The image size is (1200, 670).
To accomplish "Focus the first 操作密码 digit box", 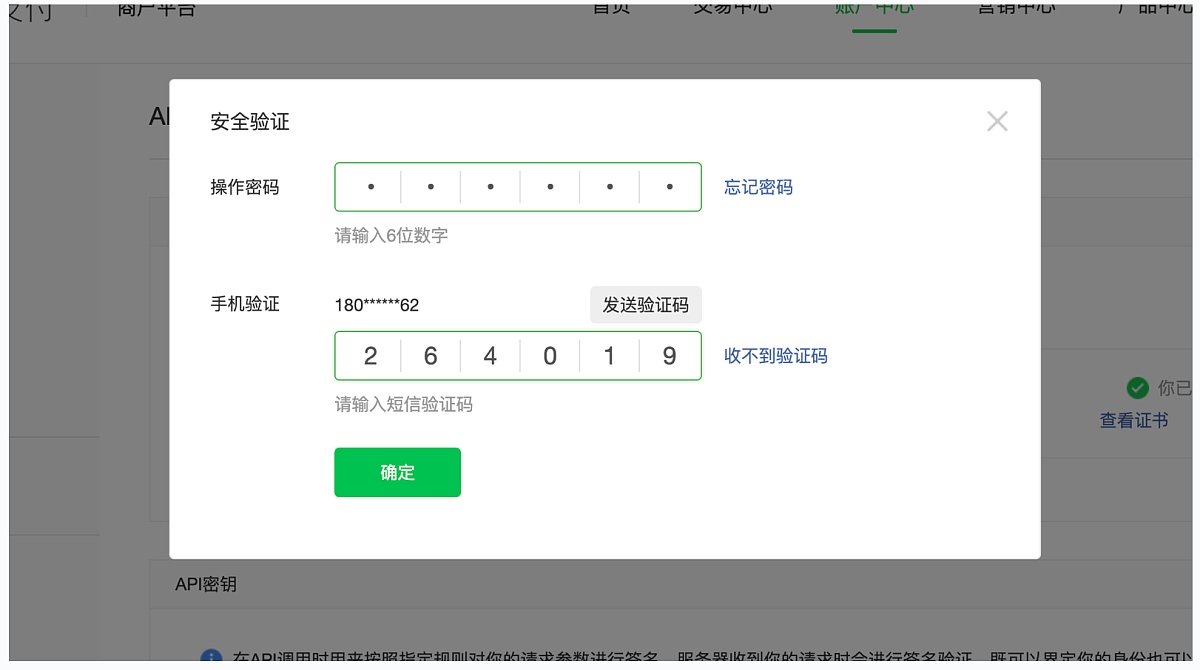I will pos(370,187).
